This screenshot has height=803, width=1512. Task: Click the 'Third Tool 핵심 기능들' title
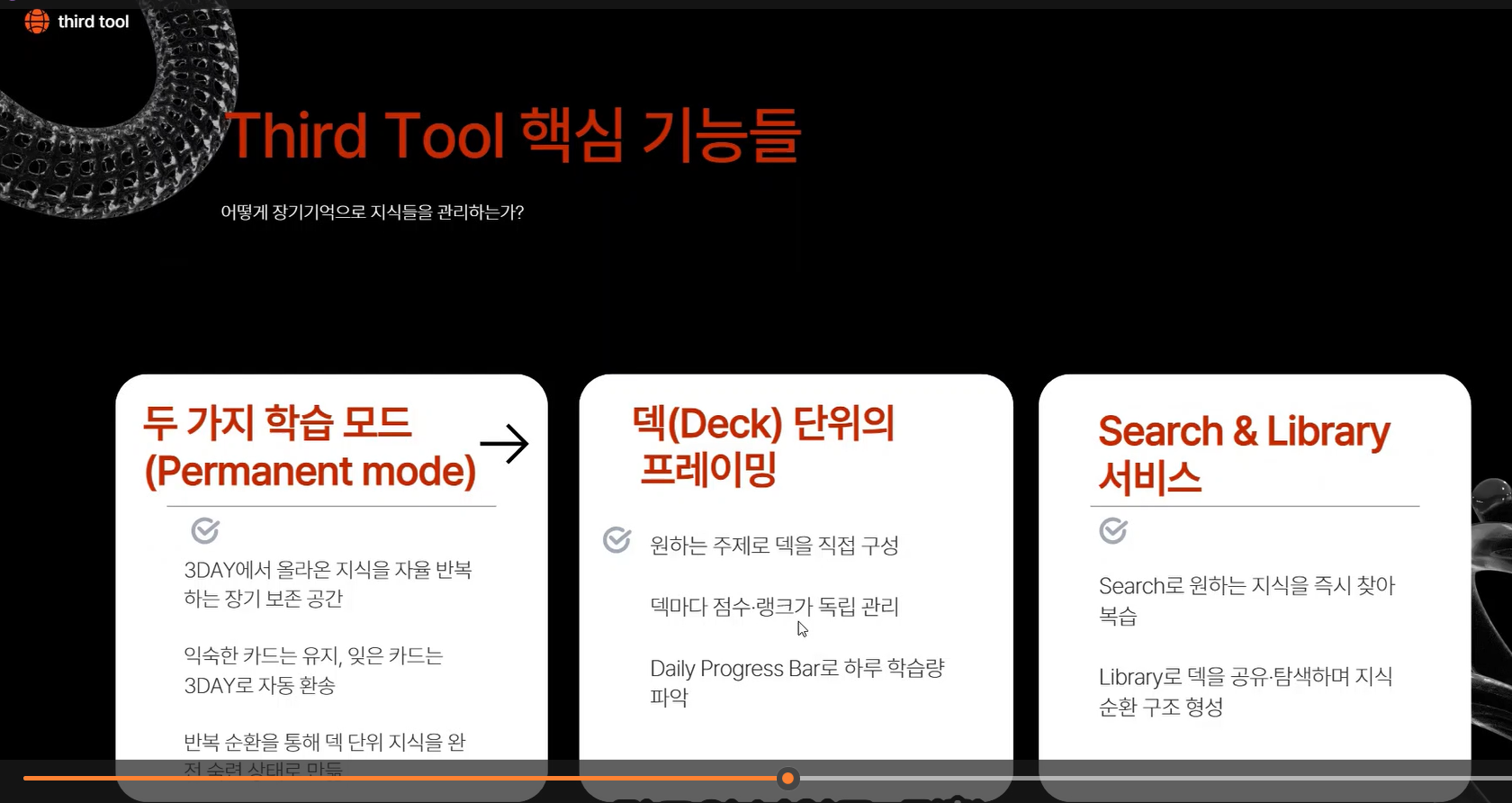pos(514,136)
